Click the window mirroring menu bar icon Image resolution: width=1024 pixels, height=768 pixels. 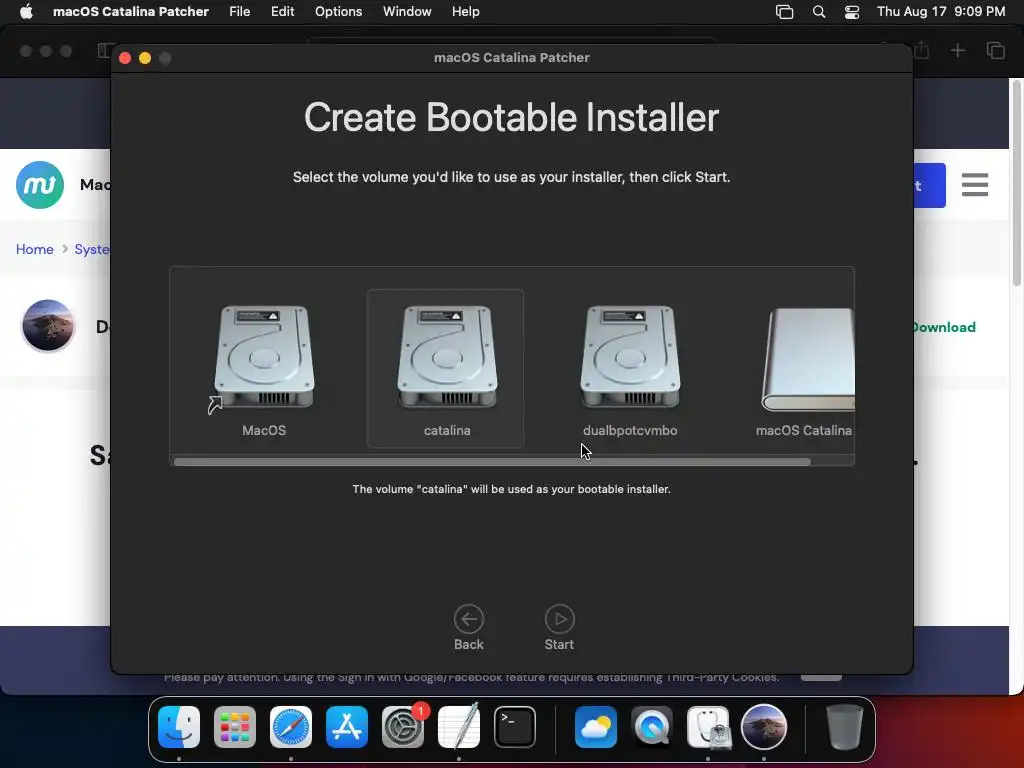[784, 12]
